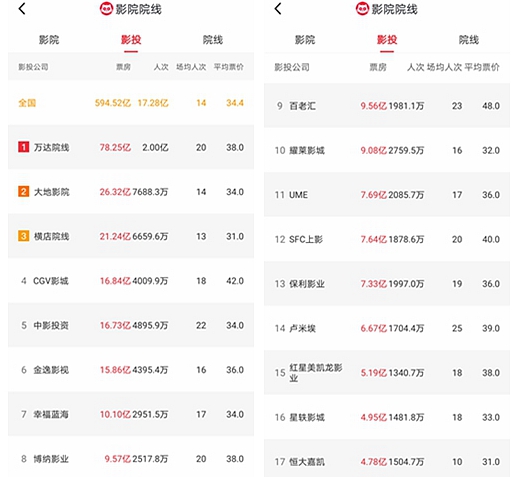Switch to the 影院 tab on the left panel

(x=49, y=40)
